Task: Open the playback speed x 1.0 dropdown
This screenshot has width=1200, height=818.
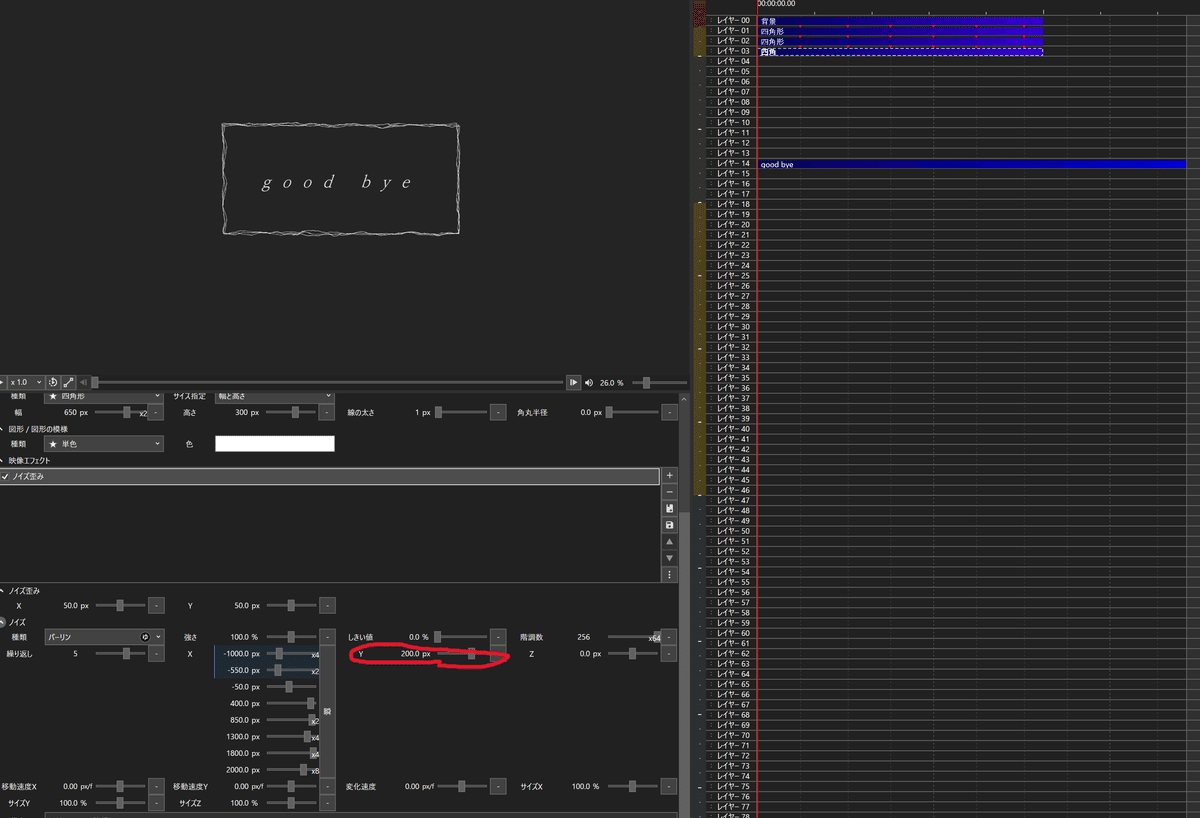Action: [25, 382]
